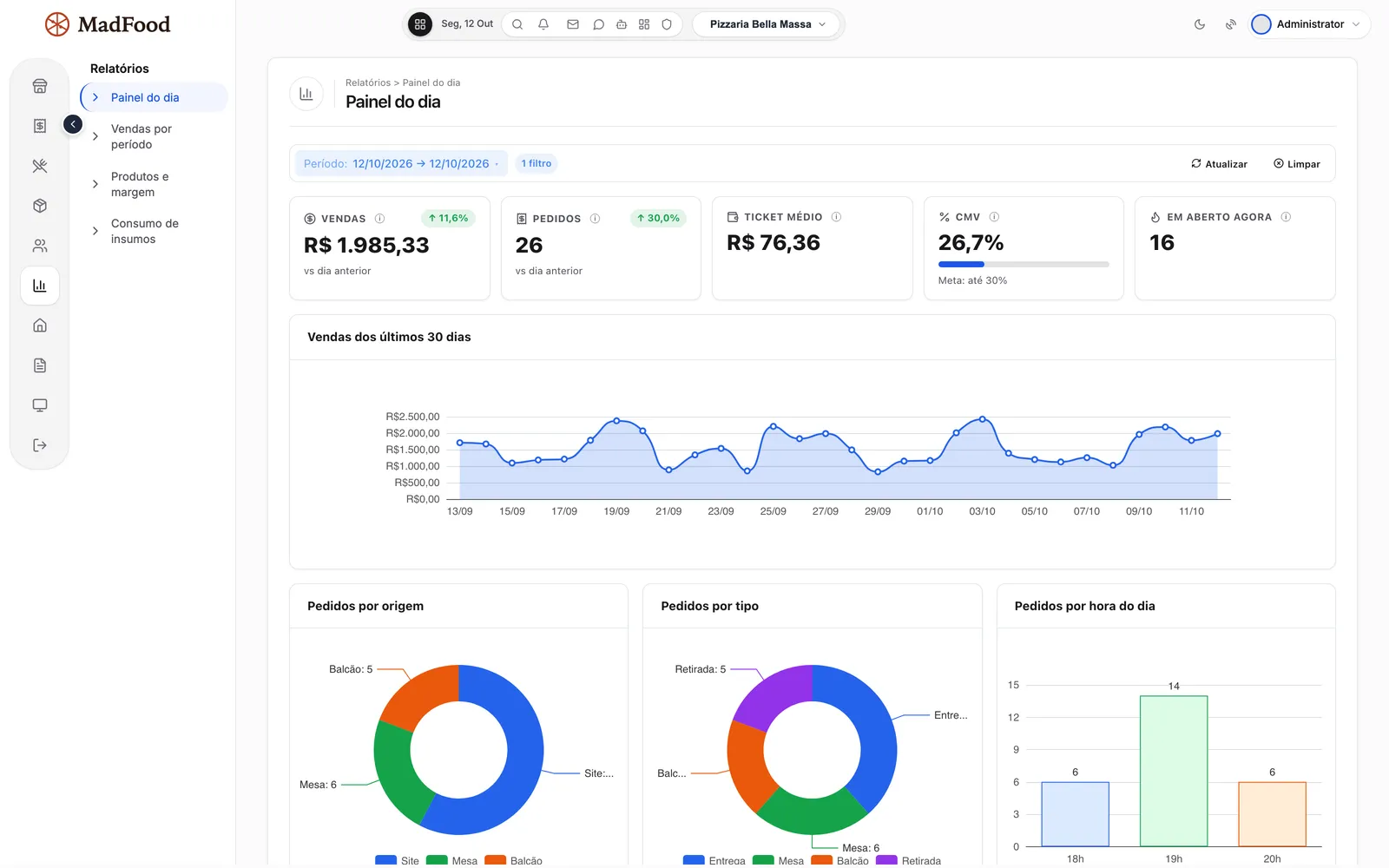Image resolution: width=1389 pixels, height=868 pixels.
Task: Open the search icon in top toolbar
Action: tap(517, 24)
